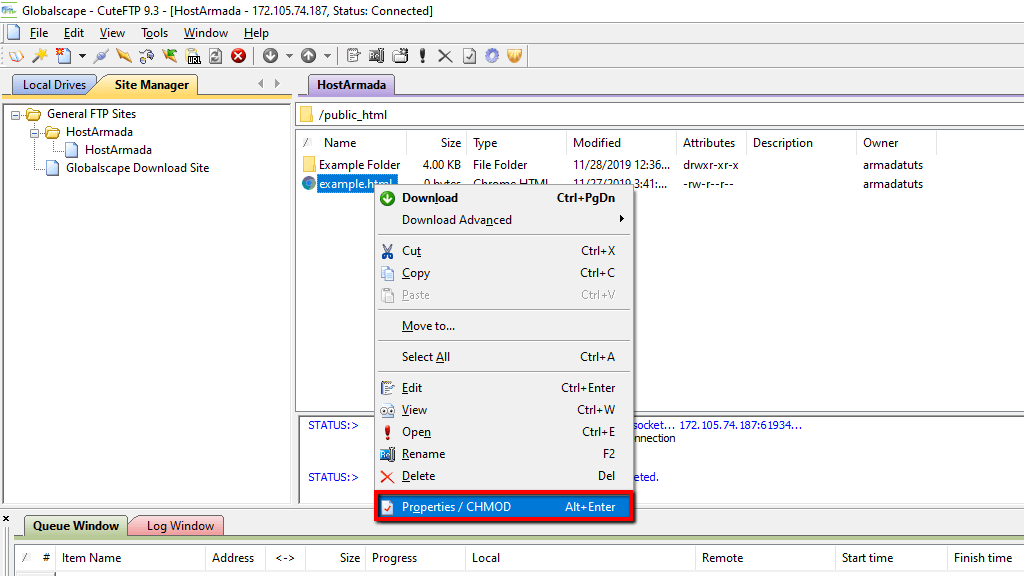Launch the Connection Wizard wand icon
The height and width of the screenshot is (576, 1024).
pos(40,56)
